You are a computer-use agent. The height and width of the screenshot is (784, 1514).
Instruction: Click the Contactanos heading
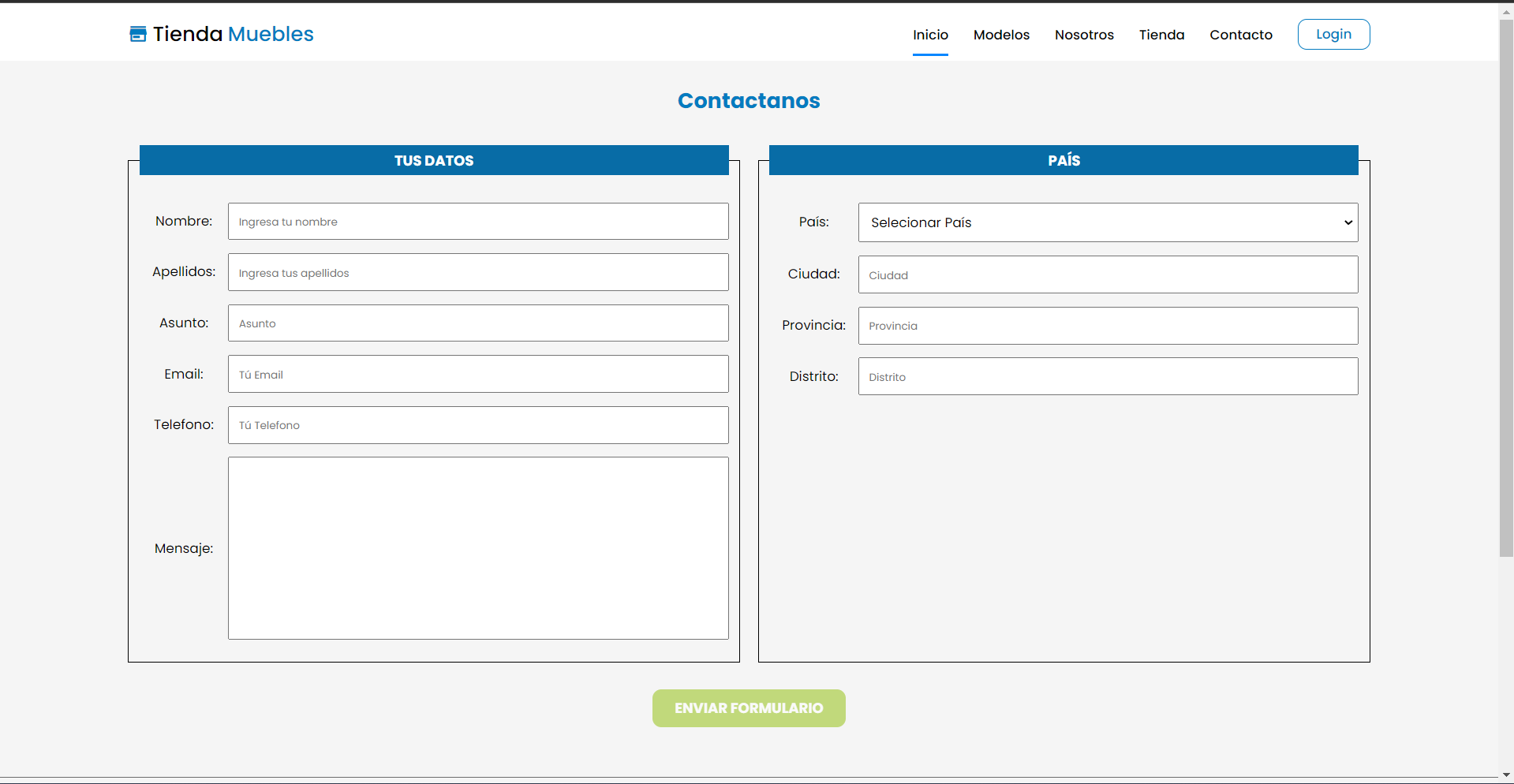[x=749, y=101]
